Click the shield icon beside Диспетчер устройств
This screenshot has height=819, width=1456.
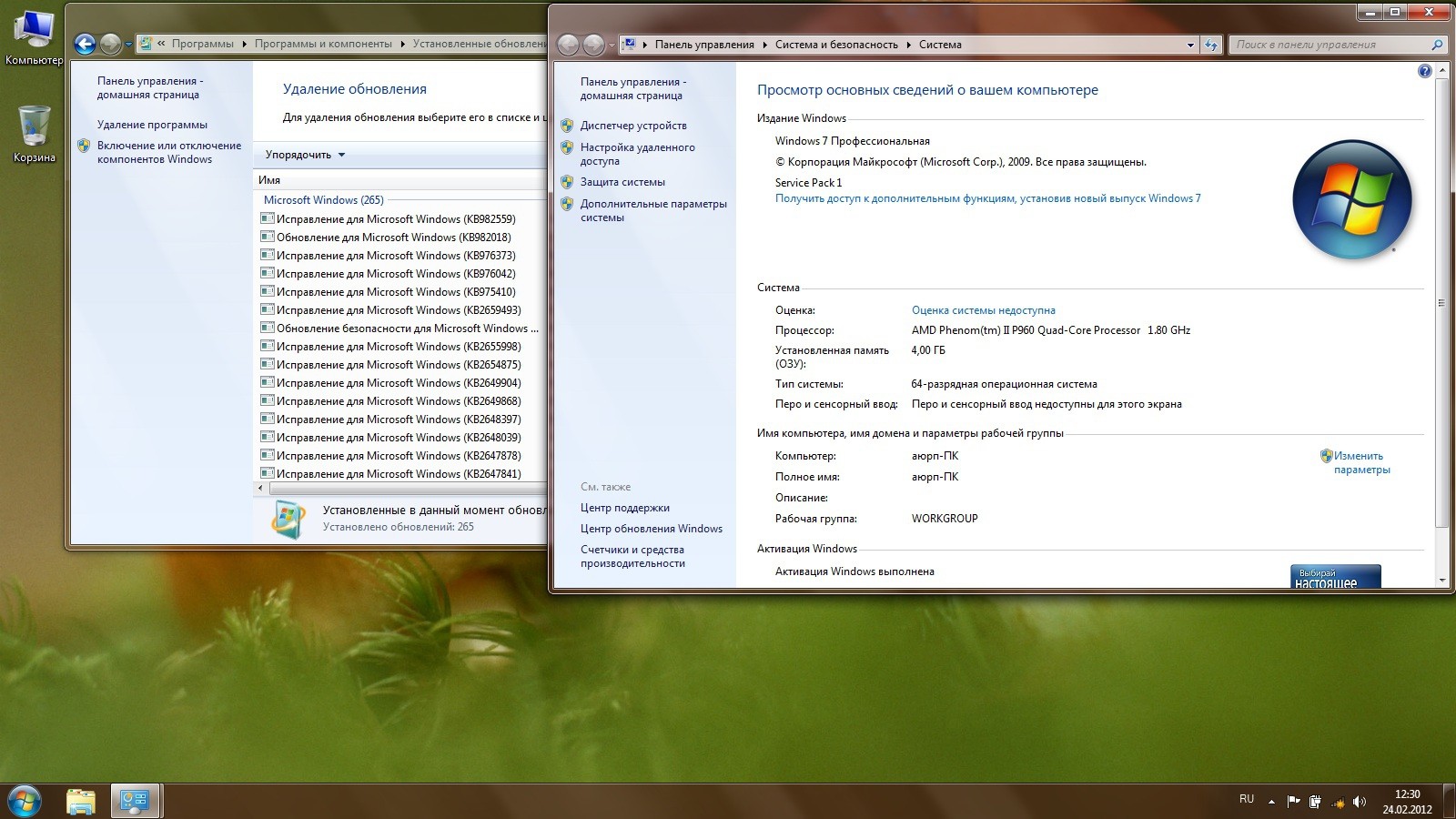tap(567, 126)
